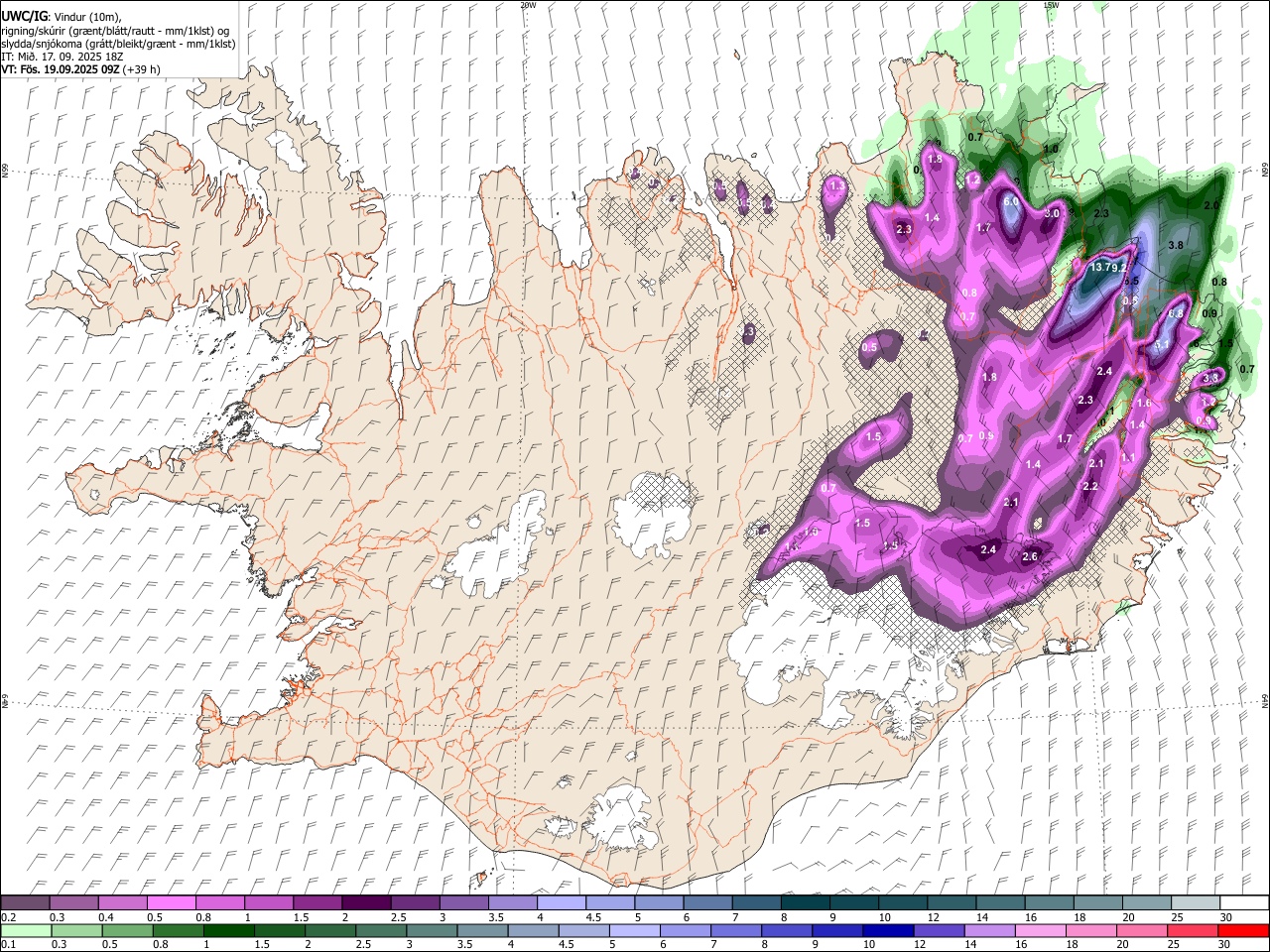Click the UWC/IG Vindur (10m) title text
The image size is (1270, 952).
62,17
